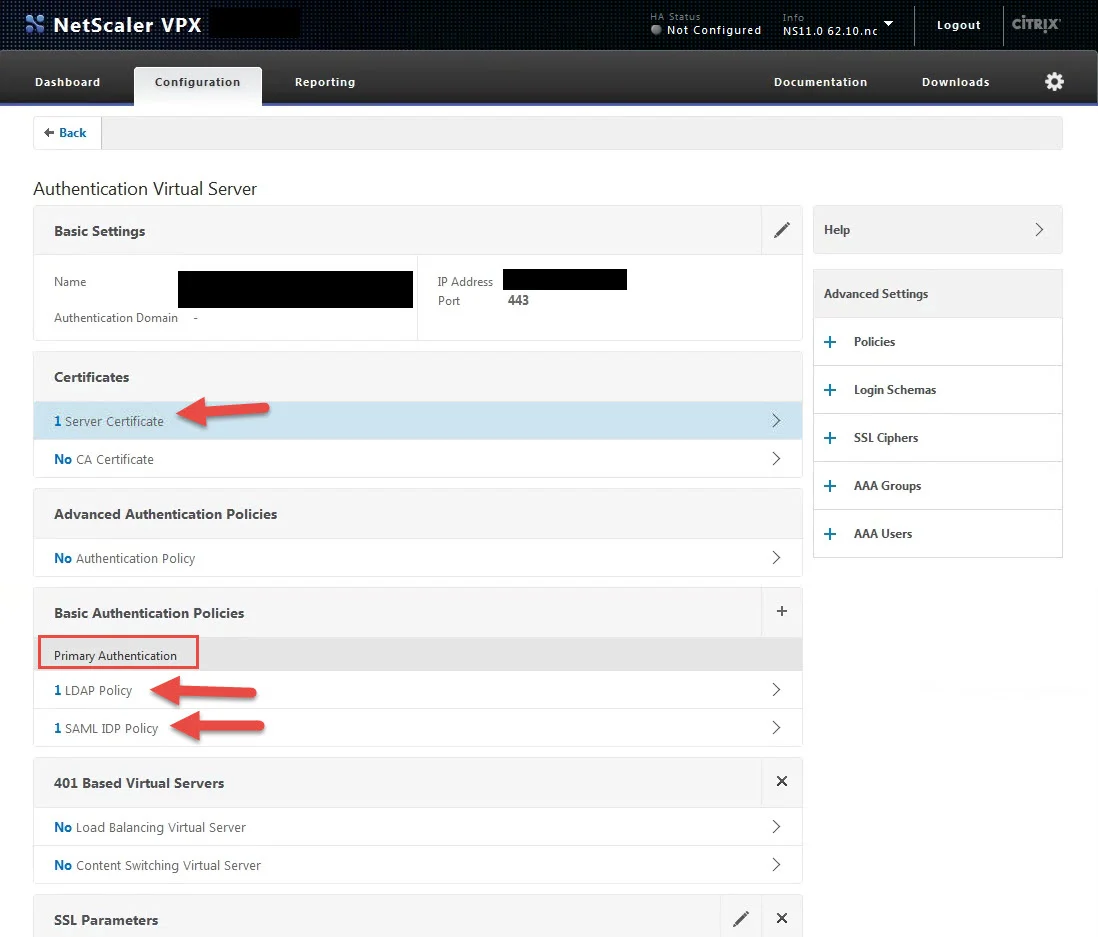Image resolution: width=1098 pixels, height=937 pixels.
Task: Open the Documentation menu item
Action: point(820,82)
